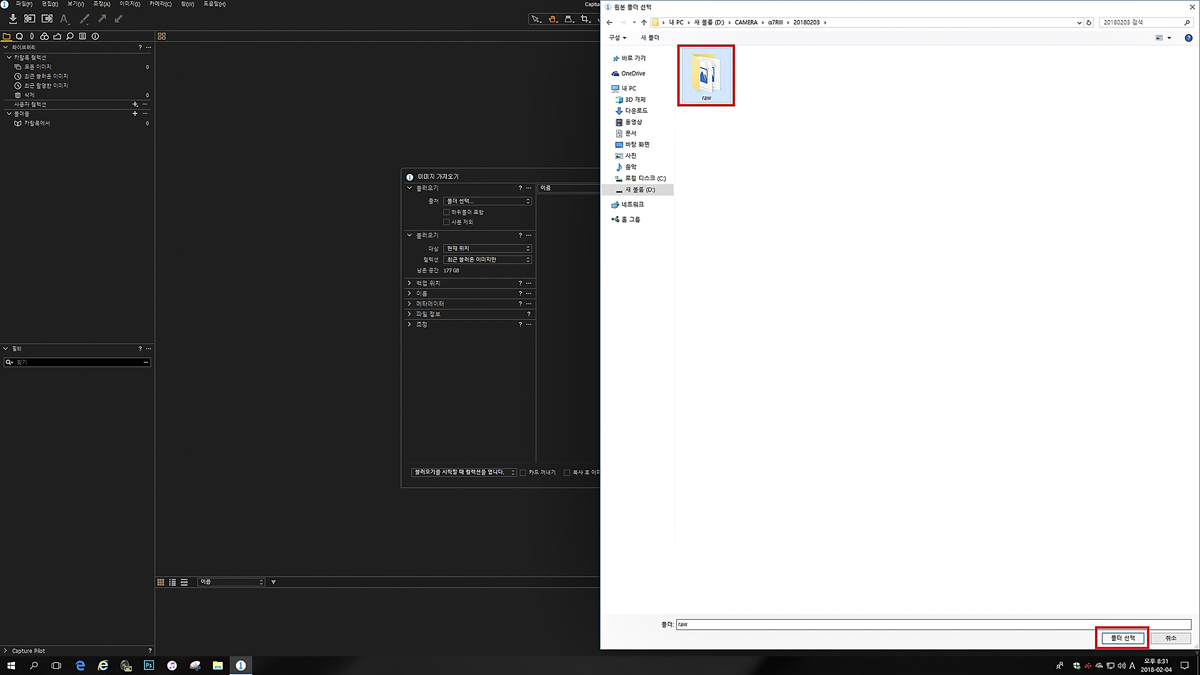
Task: Open the browser sort-by dropdown
Action: click(231, 582)
